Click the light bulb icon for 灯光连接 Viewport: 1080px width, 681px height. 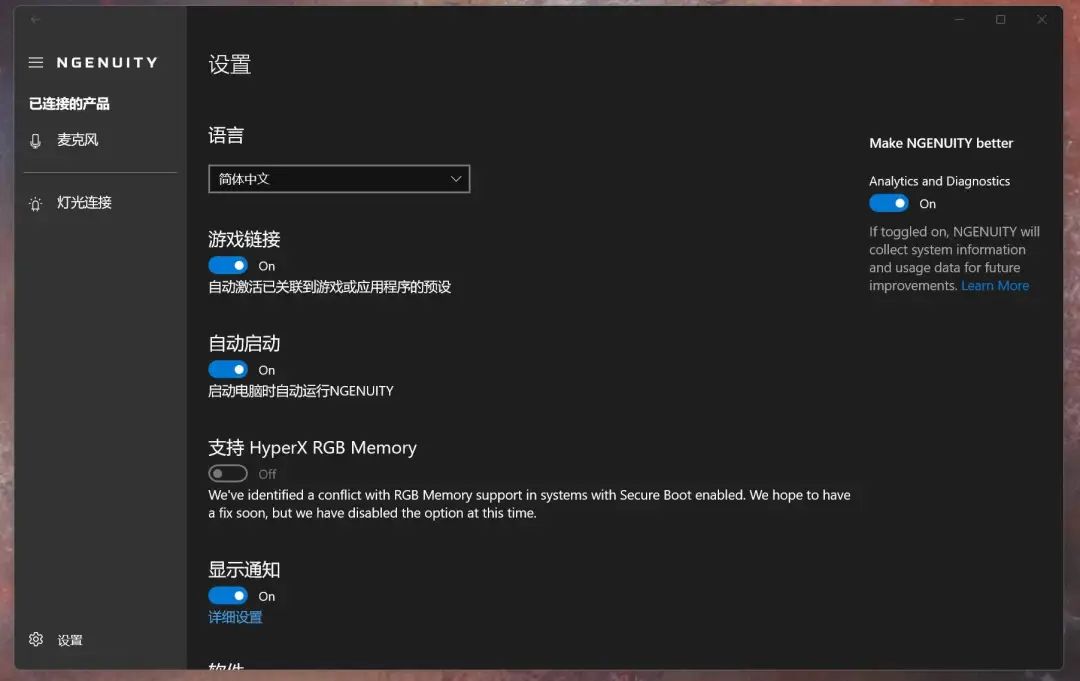pos(36,204)
